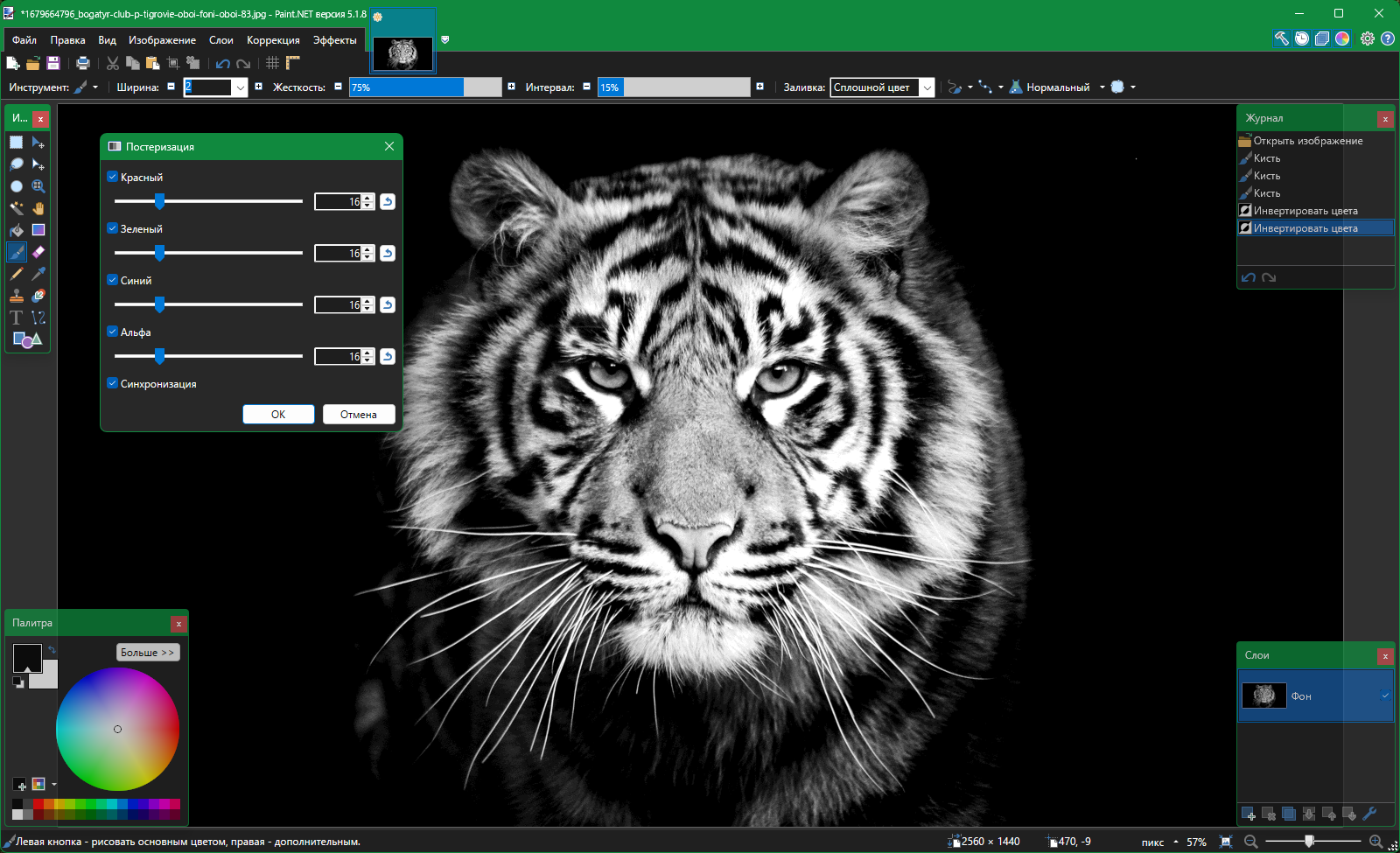Open the Эффекты menu
The image size is (1400, 853).
(x=334, y=40)
